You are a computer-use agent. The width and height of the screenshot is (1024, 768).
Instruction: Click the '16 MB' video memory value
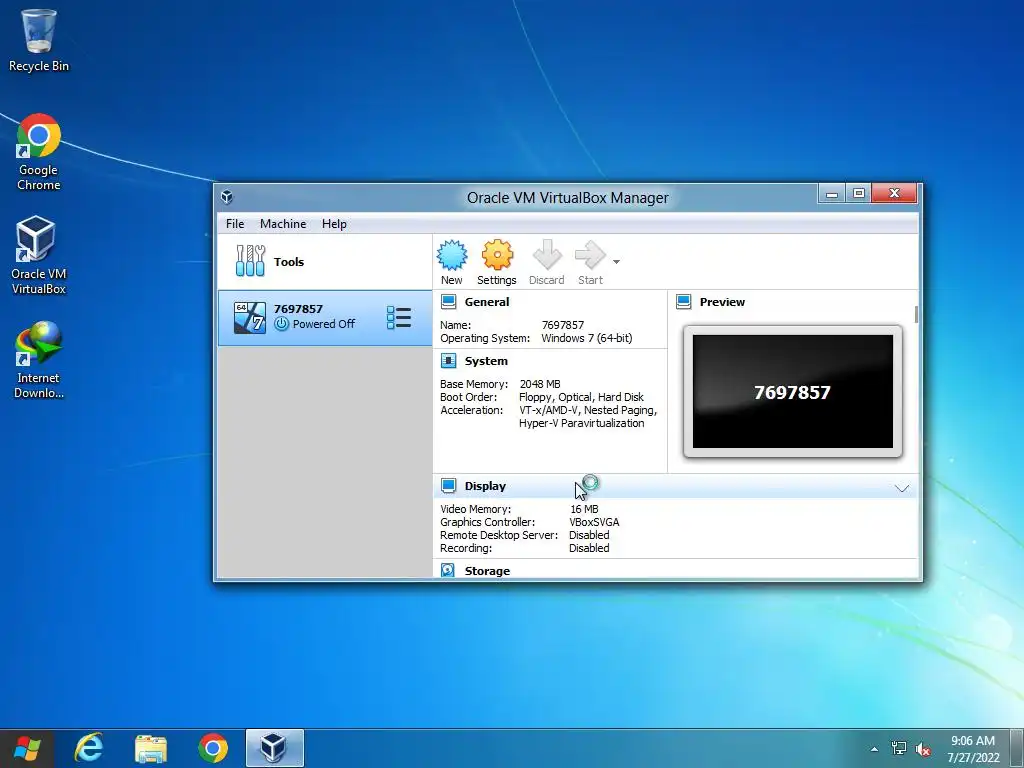[x=584, y=509]
